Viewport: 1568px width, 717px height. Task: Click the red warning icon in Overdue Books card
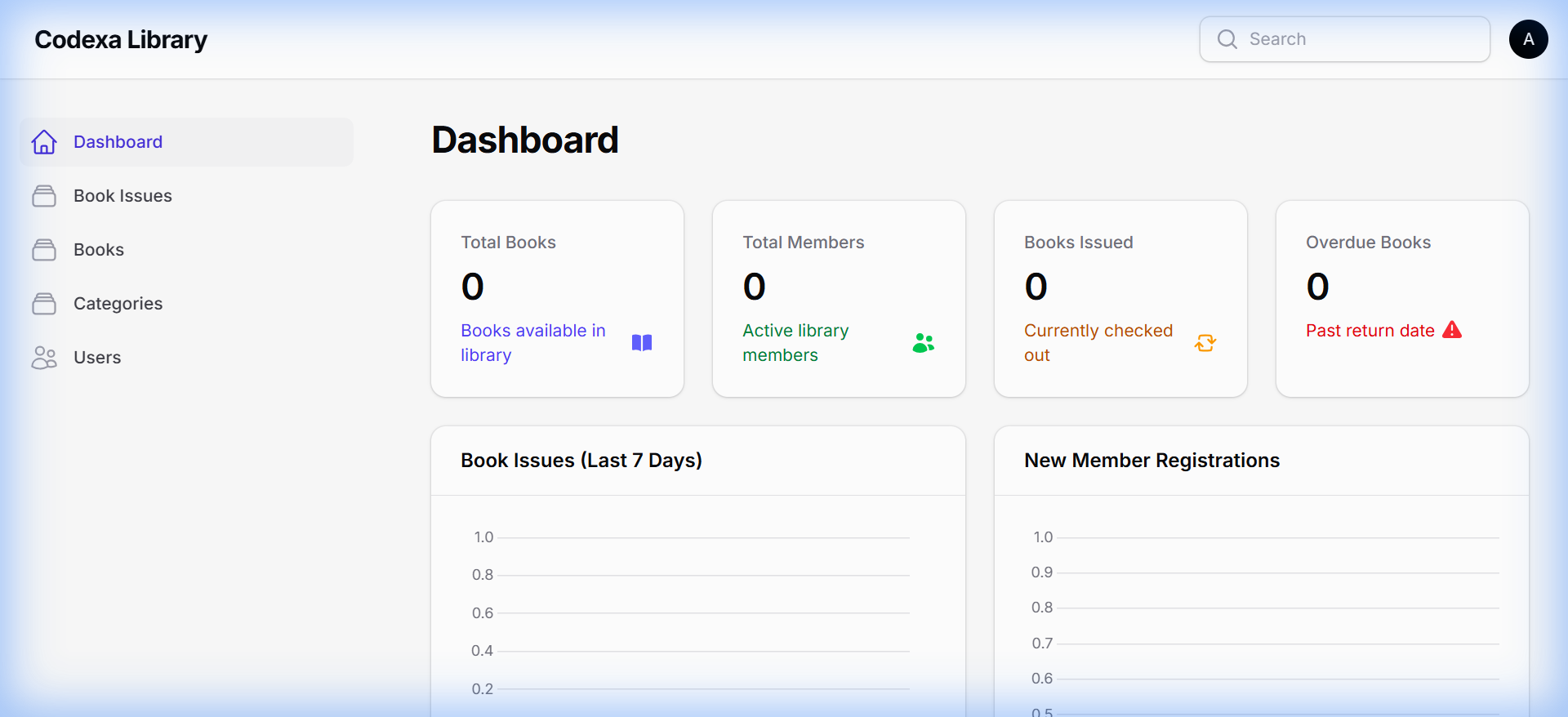[1452, 330]
